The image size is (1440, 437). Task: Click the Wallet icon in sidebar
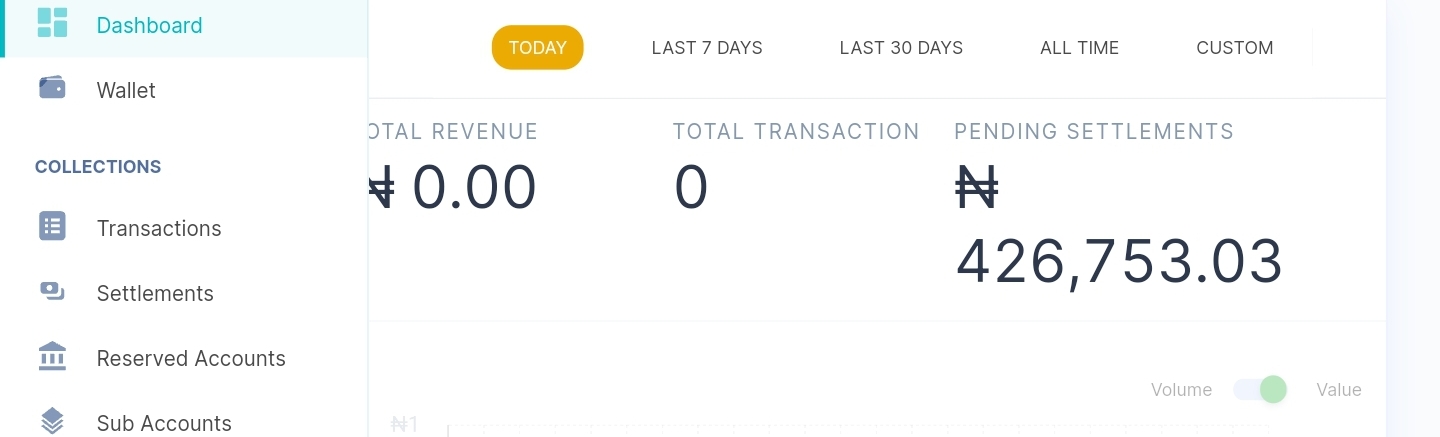click(52, 88)
